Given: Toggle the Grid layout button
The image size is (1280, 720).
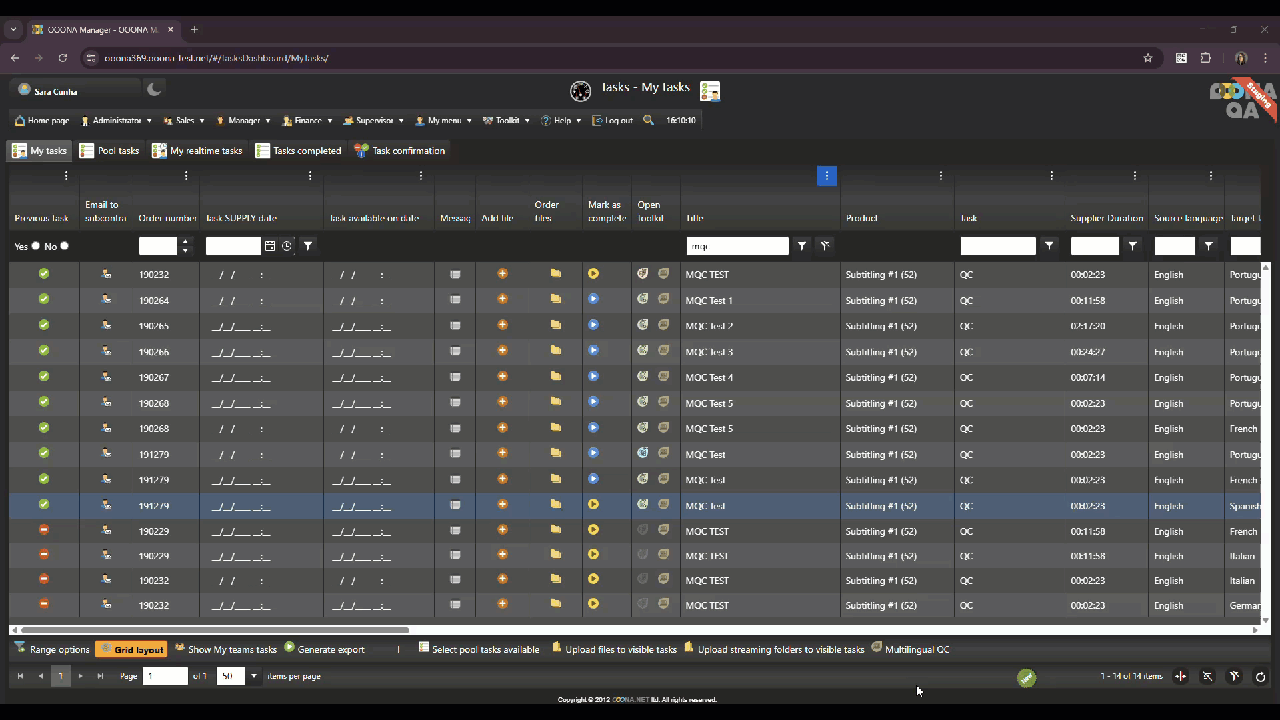Looking at the screenshot, I should [131, 650].
